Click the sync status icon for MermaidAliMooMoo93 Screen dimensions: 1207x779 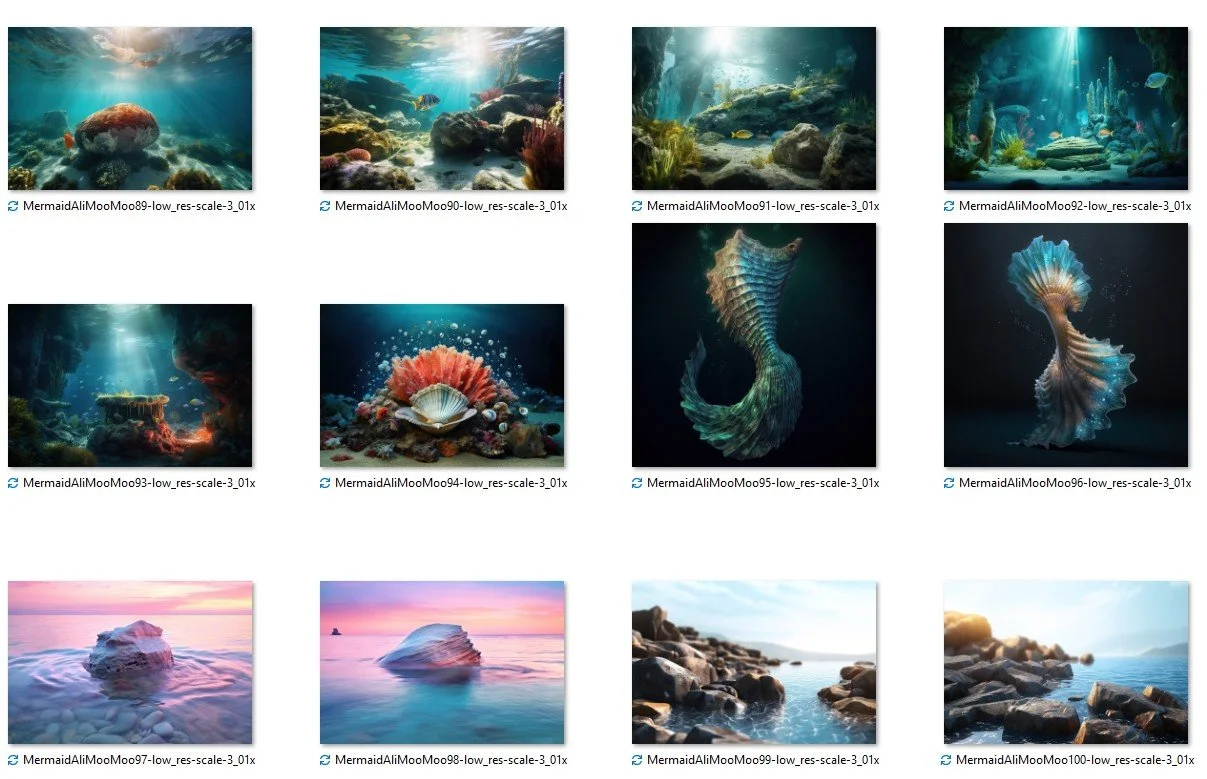pos(13,483)
